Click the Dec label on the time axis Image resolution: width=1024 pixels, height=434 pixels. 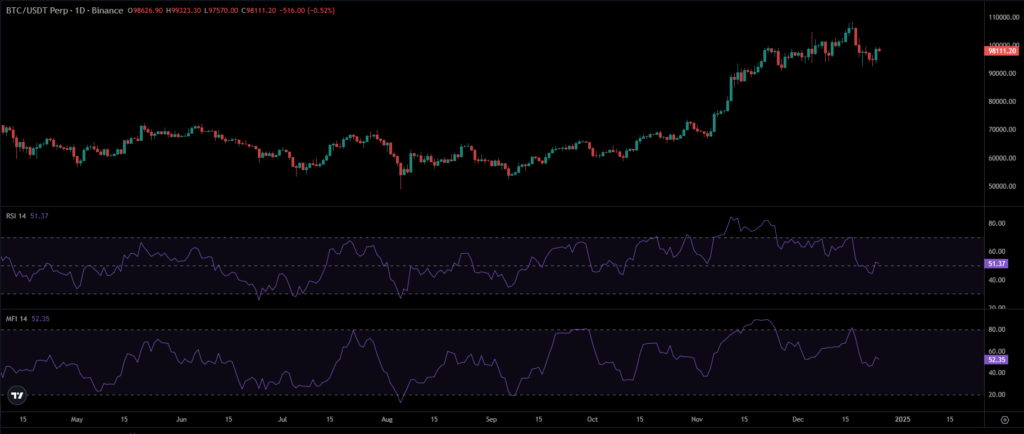799,418
